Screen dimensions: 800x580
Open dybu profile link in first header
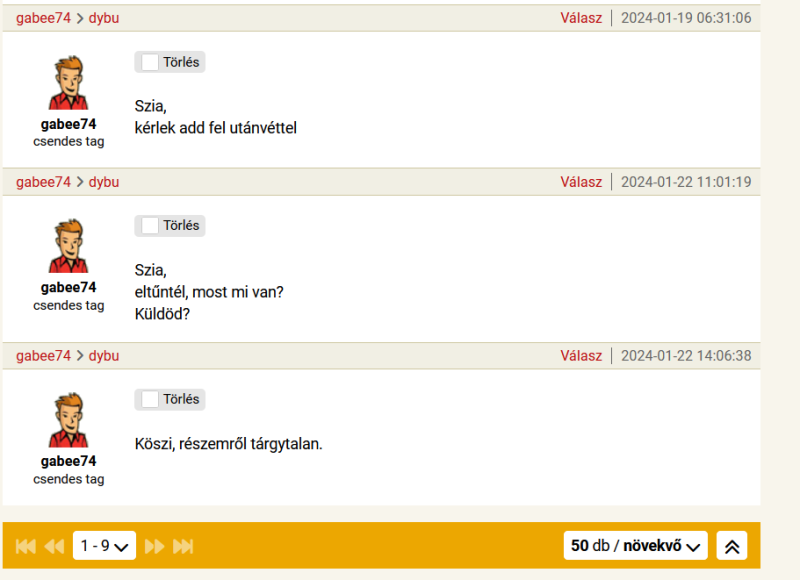point(104,18)
